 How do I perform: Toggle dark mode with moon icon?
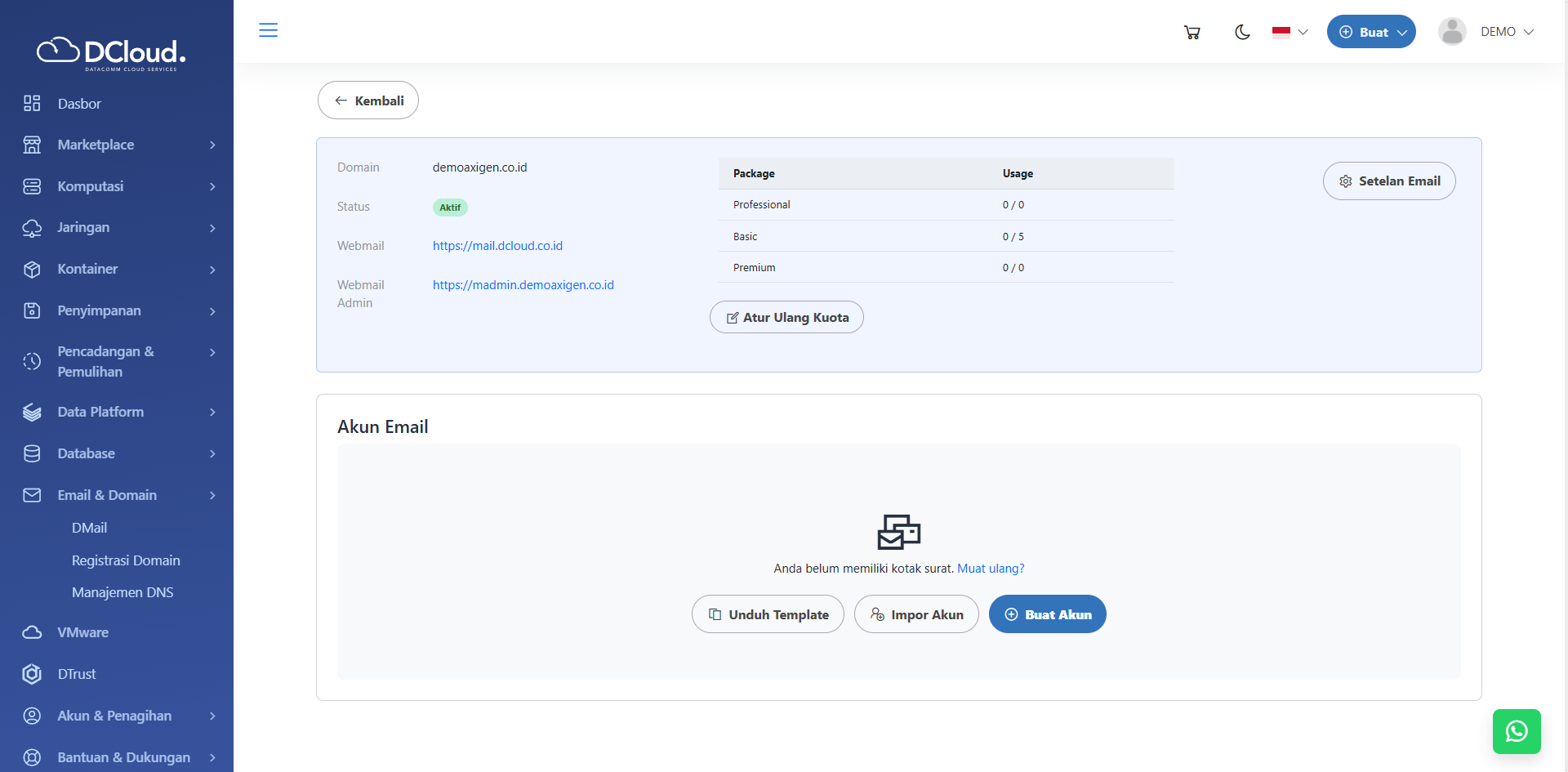tap(1242, 33)
